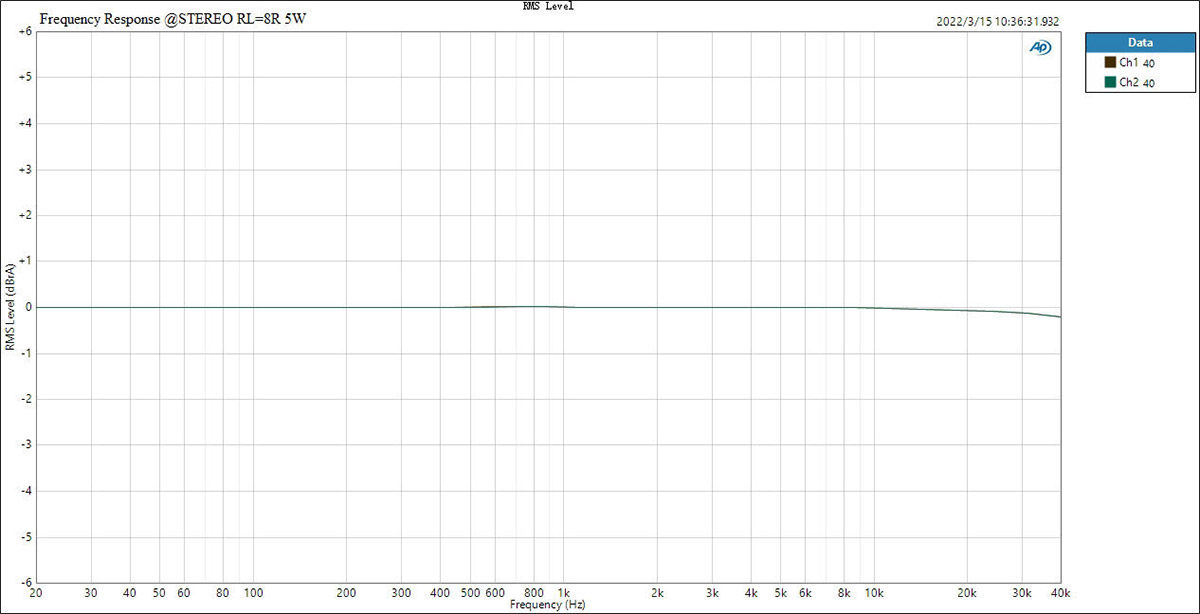1200x614 pixels.
Task: Click the 5k tick label on frequency axis
Action: [782, 593]
